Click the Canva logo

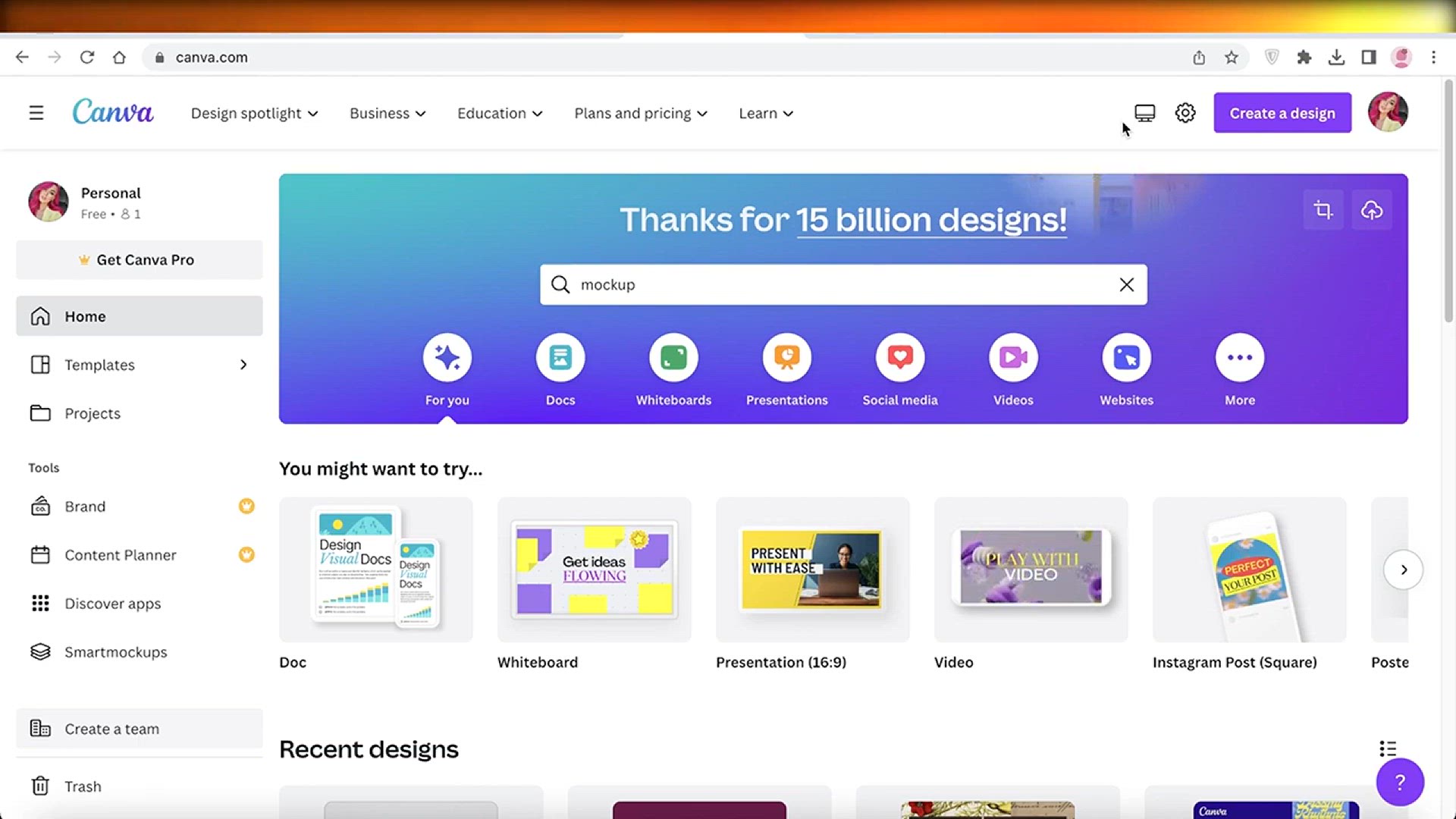112,112
